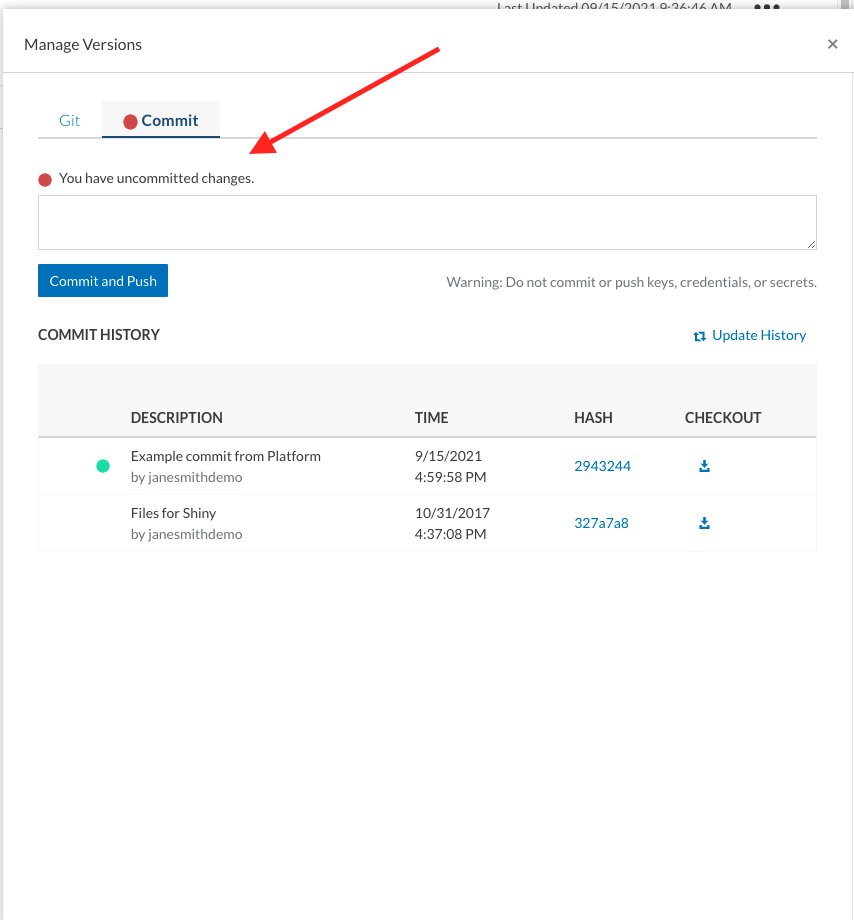Click checkout icon for commit 2943244
Image resolution: width=854 pixels, height=920 pixels.
tap(704, 466)
